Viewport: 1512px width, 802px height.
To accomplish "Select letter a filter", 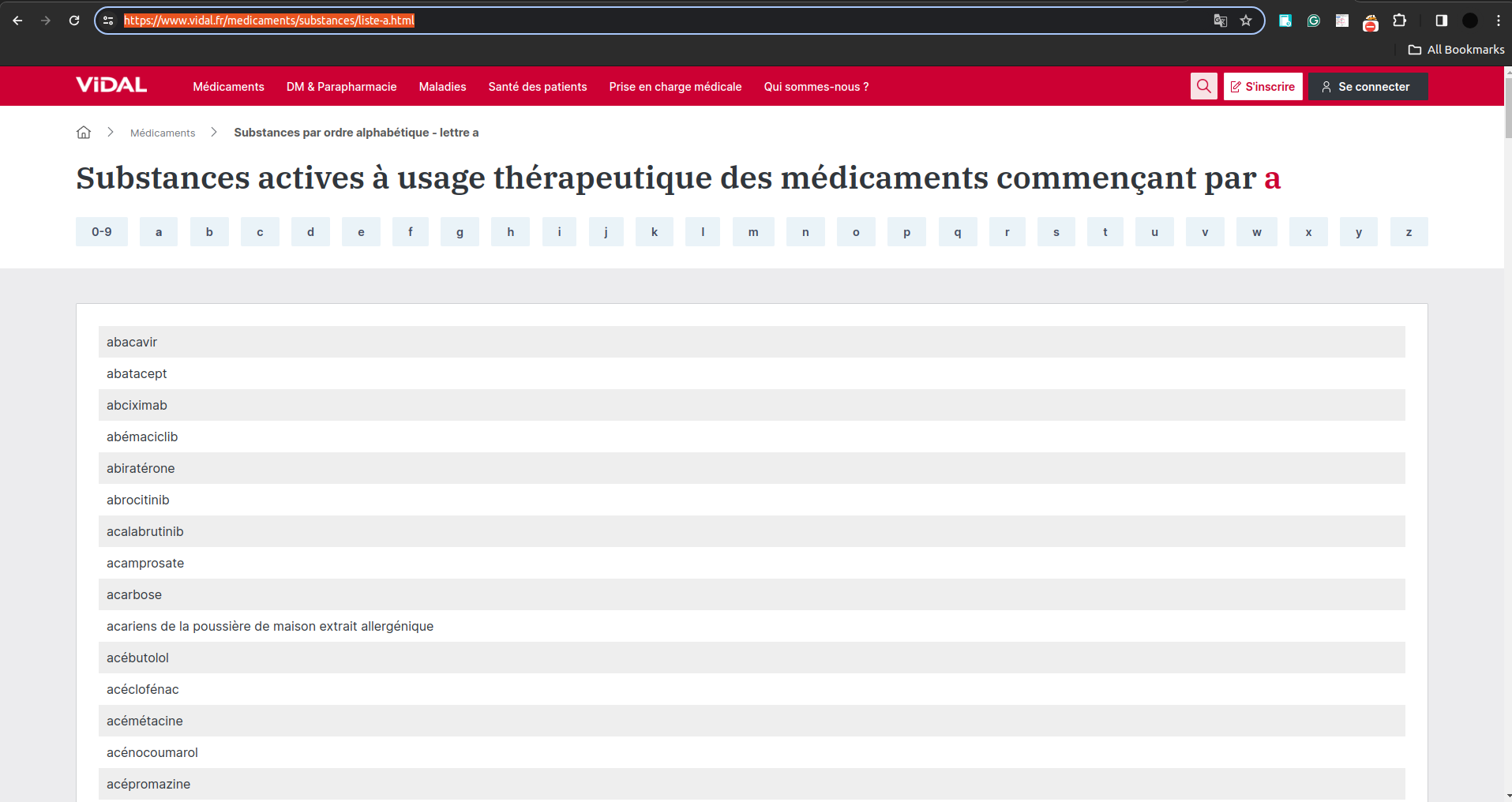I will (x=159, y=232).
